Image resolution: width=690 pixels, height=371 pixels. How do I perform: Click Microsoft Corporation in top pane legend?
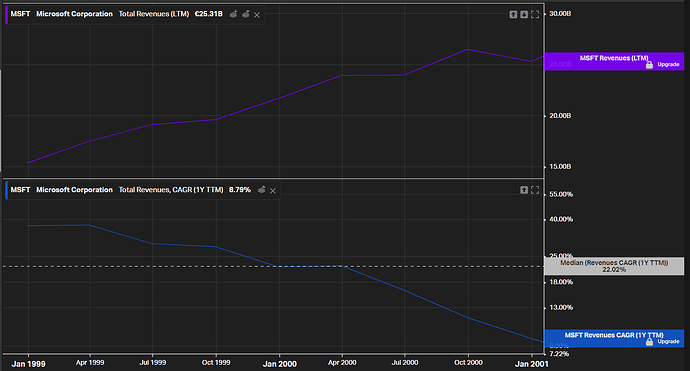(74, 14)
